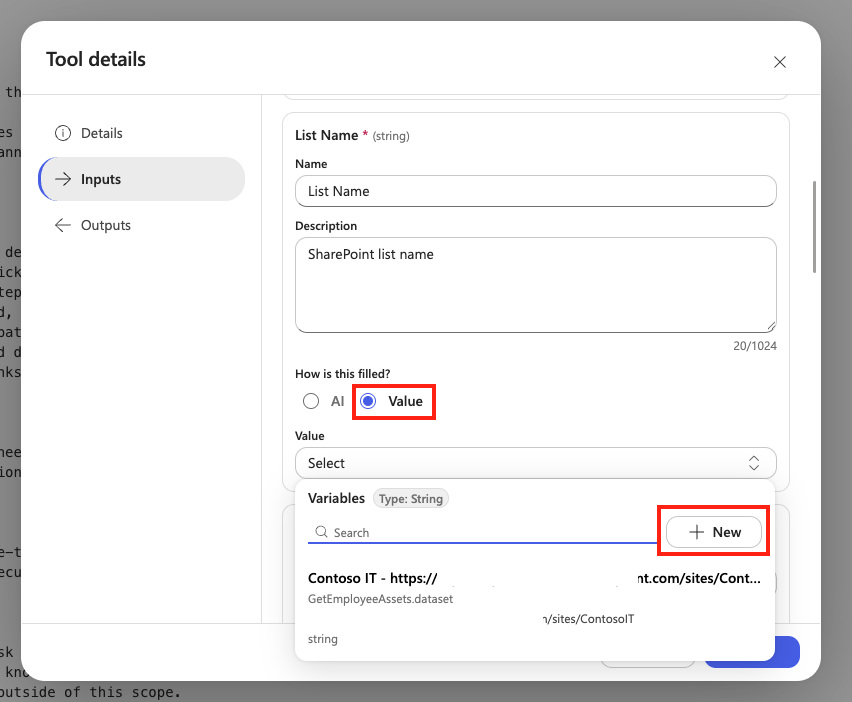Click the Outputs left-arrow icon

coord(63,225)
